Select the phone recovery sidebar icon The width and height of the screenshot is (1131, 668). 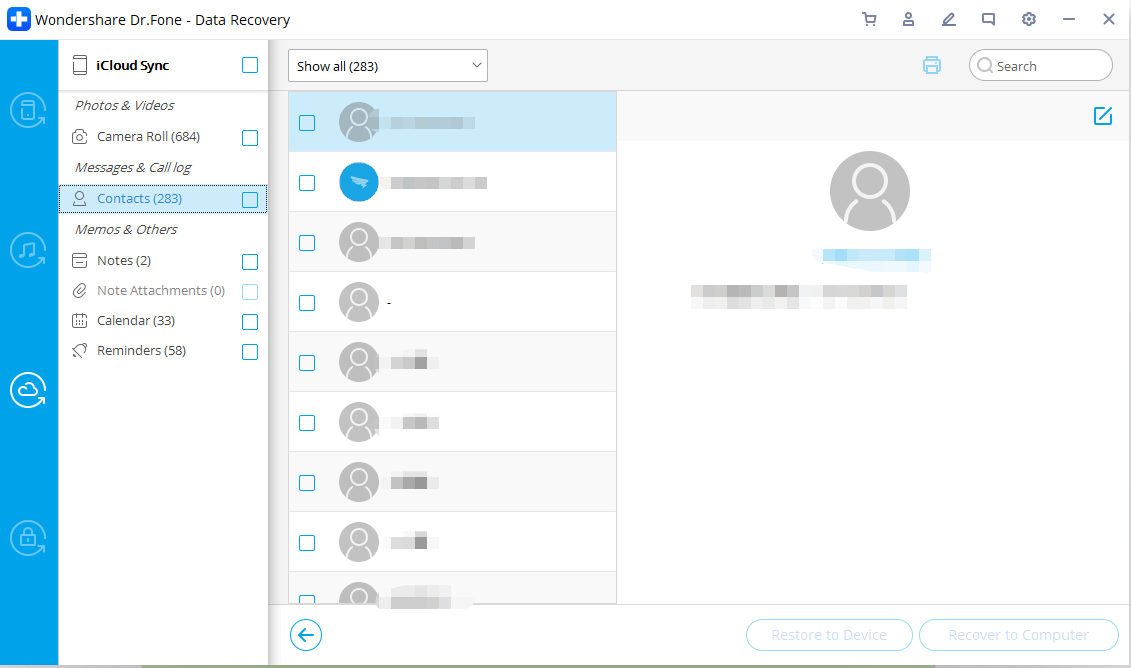point(28,110)
